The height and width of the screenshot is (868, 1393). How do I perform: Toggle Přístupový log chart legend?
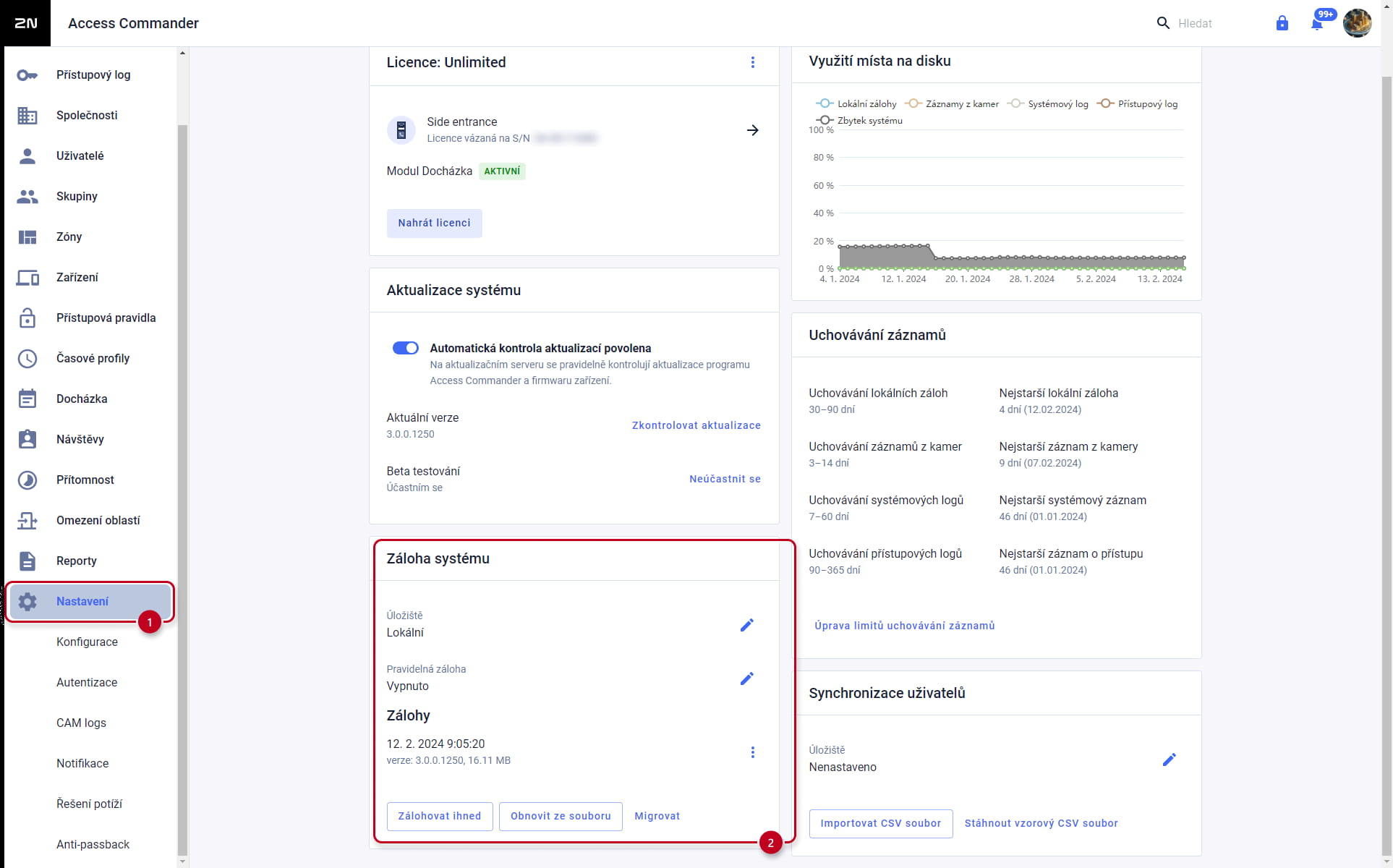[x=1138, y=103]
